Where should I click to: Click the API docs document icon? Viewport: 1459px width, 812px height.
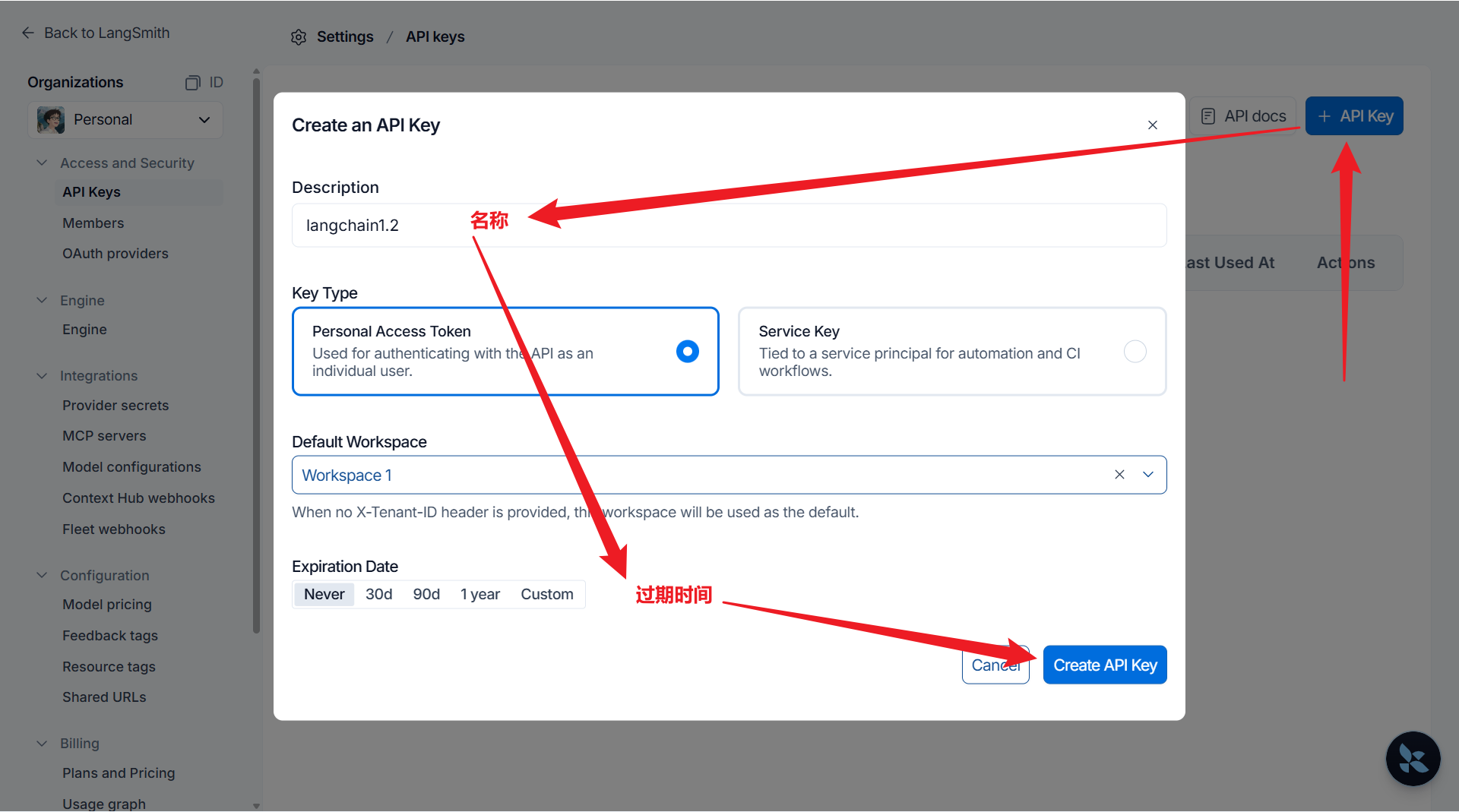pyautogui.click(x=1207, y=116)
